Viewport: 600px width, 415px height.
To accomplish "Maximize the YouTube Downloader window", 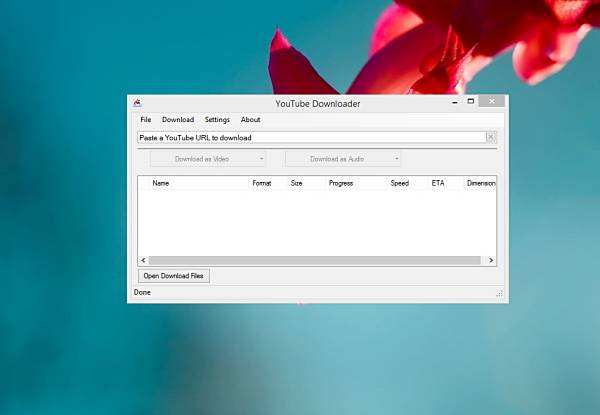I will tap(471, 101).
